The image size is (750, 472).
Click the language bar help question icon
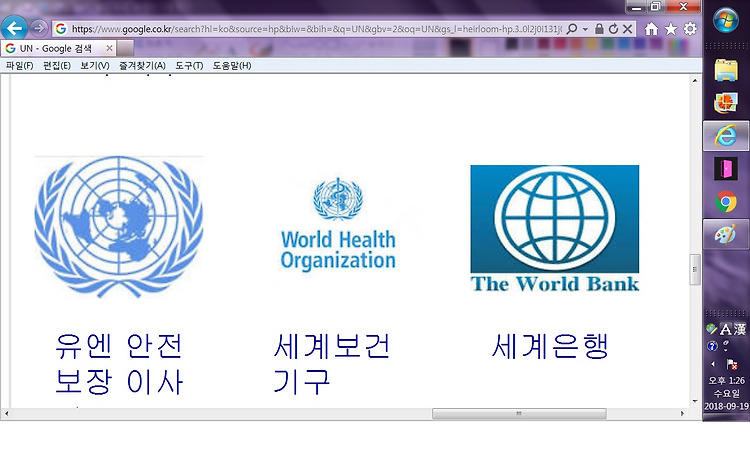(712, 346)
